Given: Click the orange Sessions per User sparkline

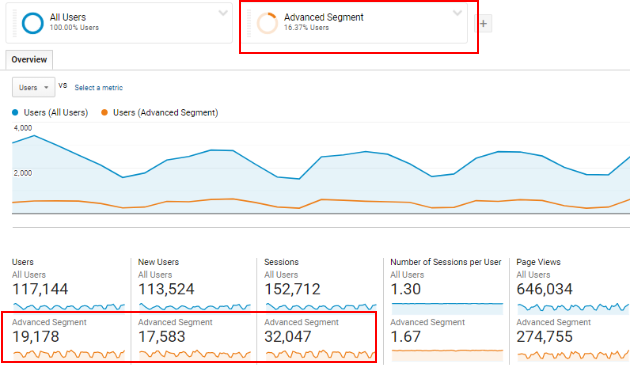Looking at the screenshot, I should 447,356.
